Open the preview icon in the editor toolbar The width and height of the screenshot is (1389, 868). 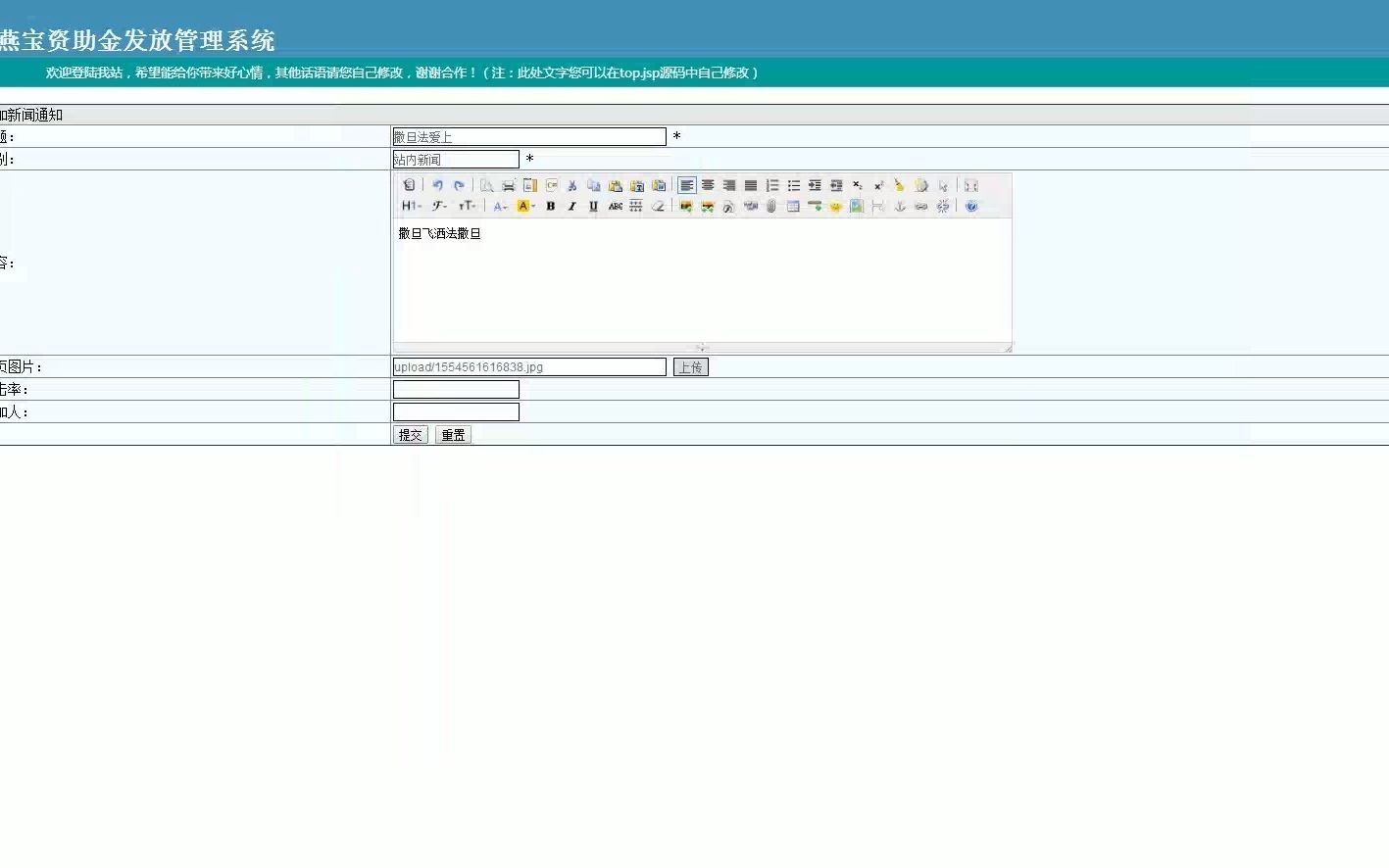pyautogui.click(x=486, y=185)
